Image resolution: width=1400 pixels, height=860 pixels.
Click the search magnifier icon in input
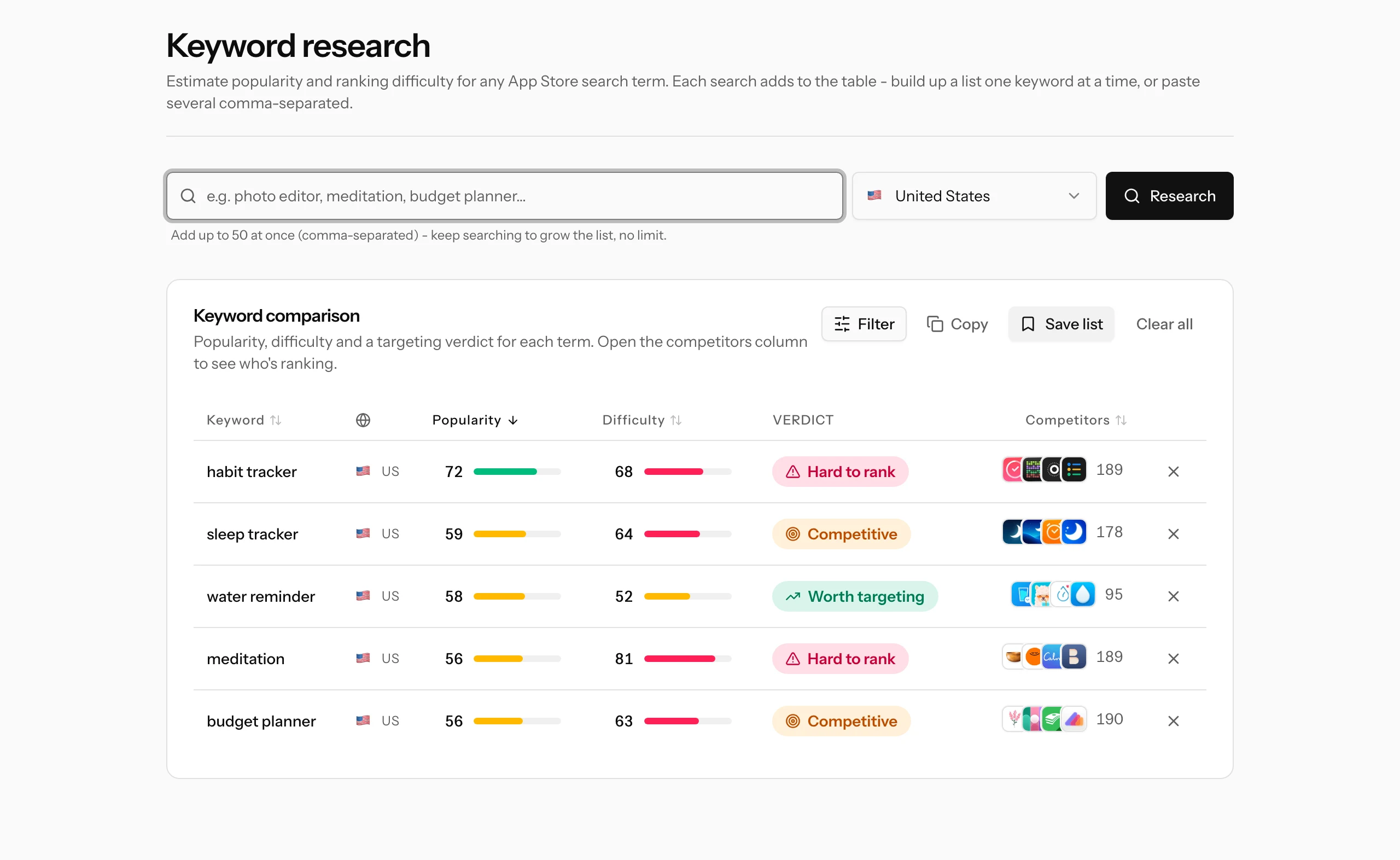point(188,196)
